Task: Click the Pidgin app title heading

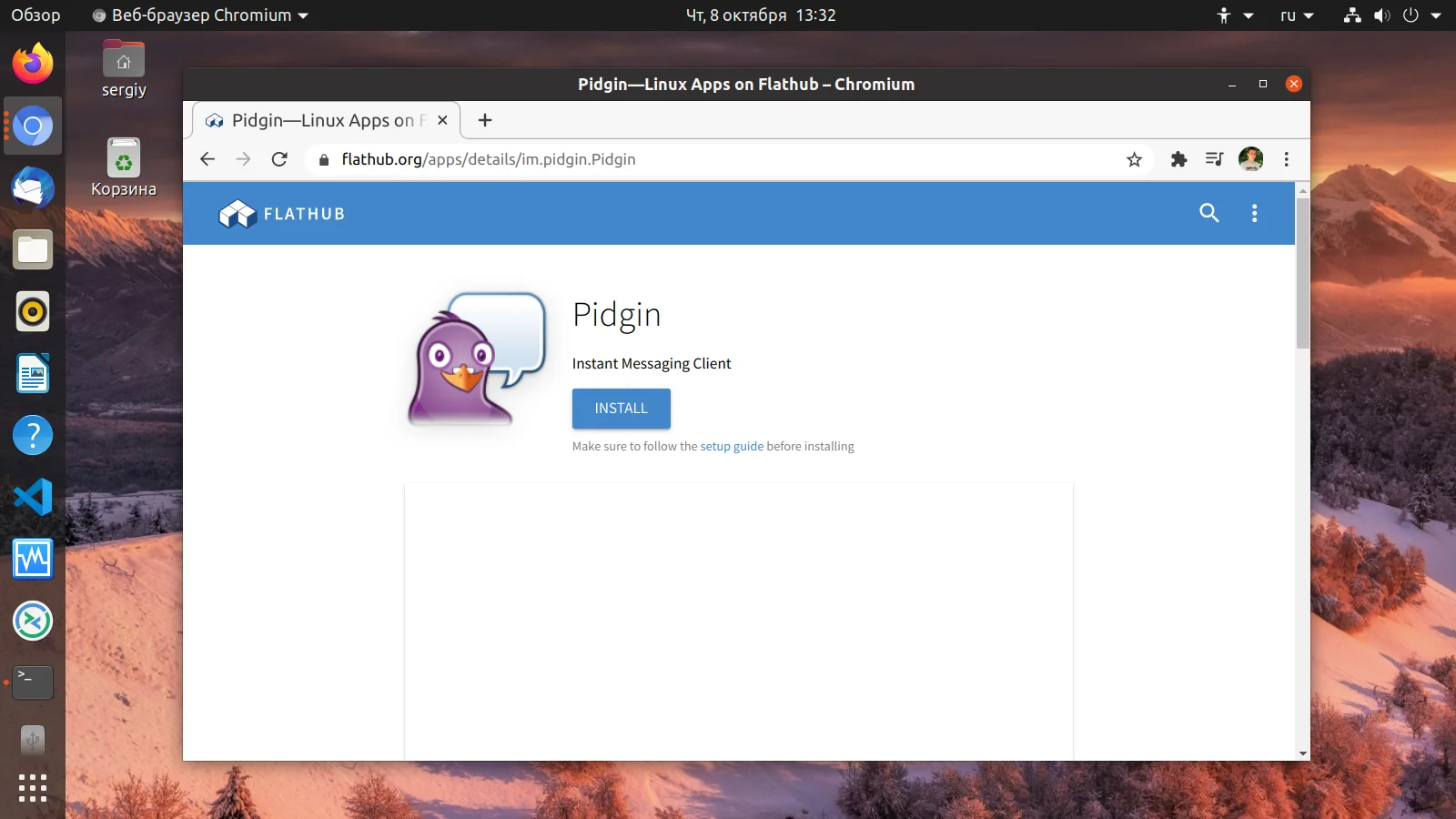Action: (x=617, y=315)
